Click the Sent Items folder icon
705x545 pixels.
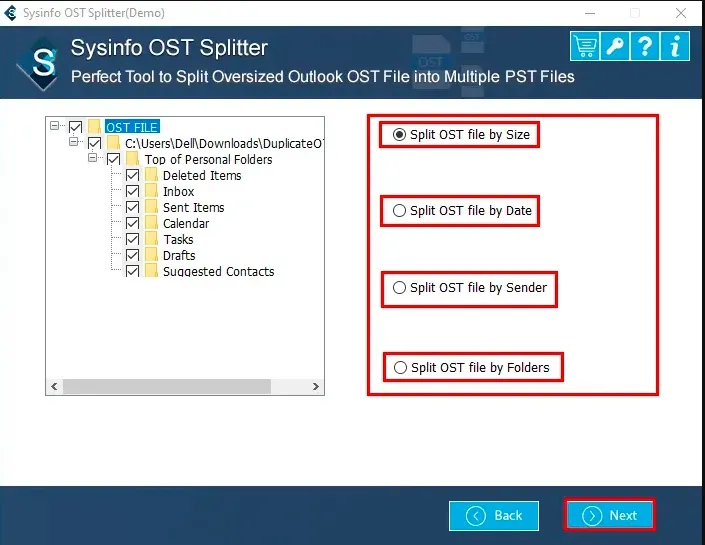pos(152,207)
